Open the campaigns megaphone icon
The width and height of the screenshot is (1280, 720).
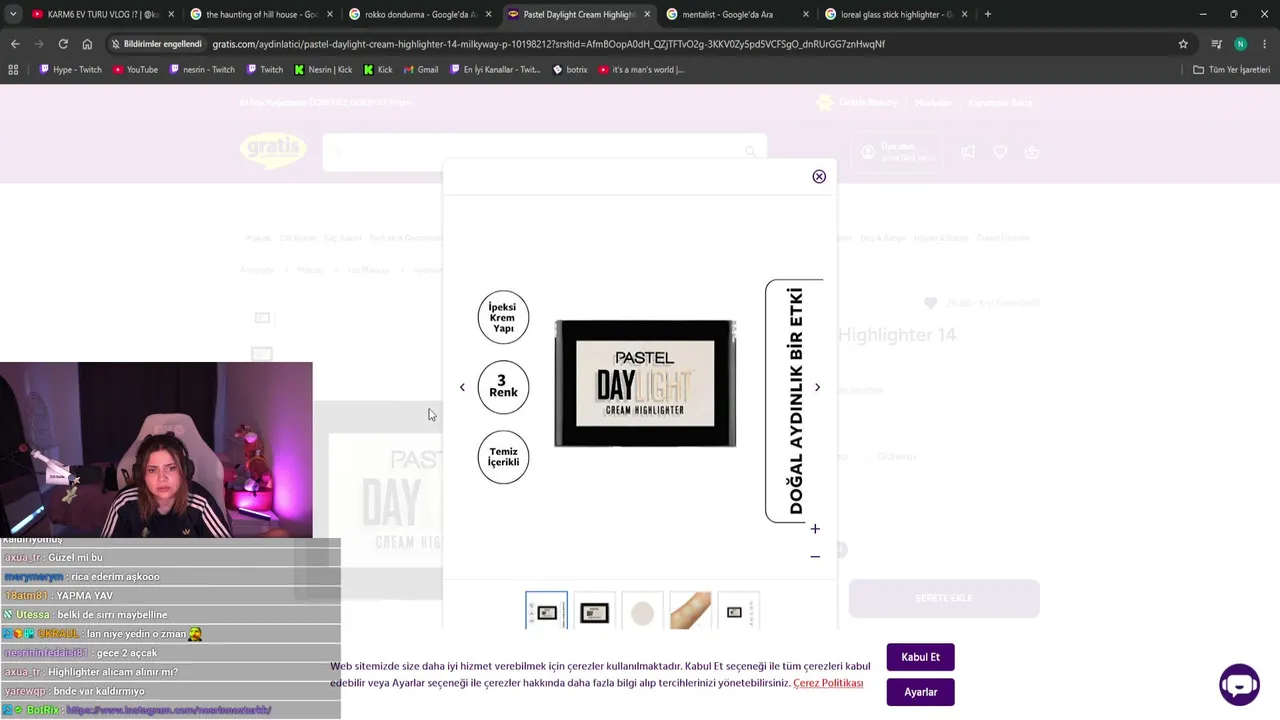tap(968, 152)
